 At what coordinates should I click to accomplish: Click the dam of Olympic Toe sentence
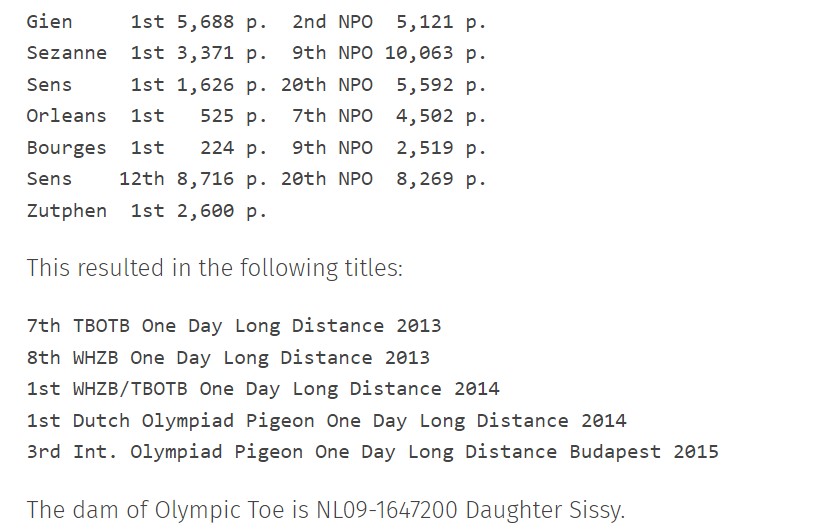pos(326,510)
